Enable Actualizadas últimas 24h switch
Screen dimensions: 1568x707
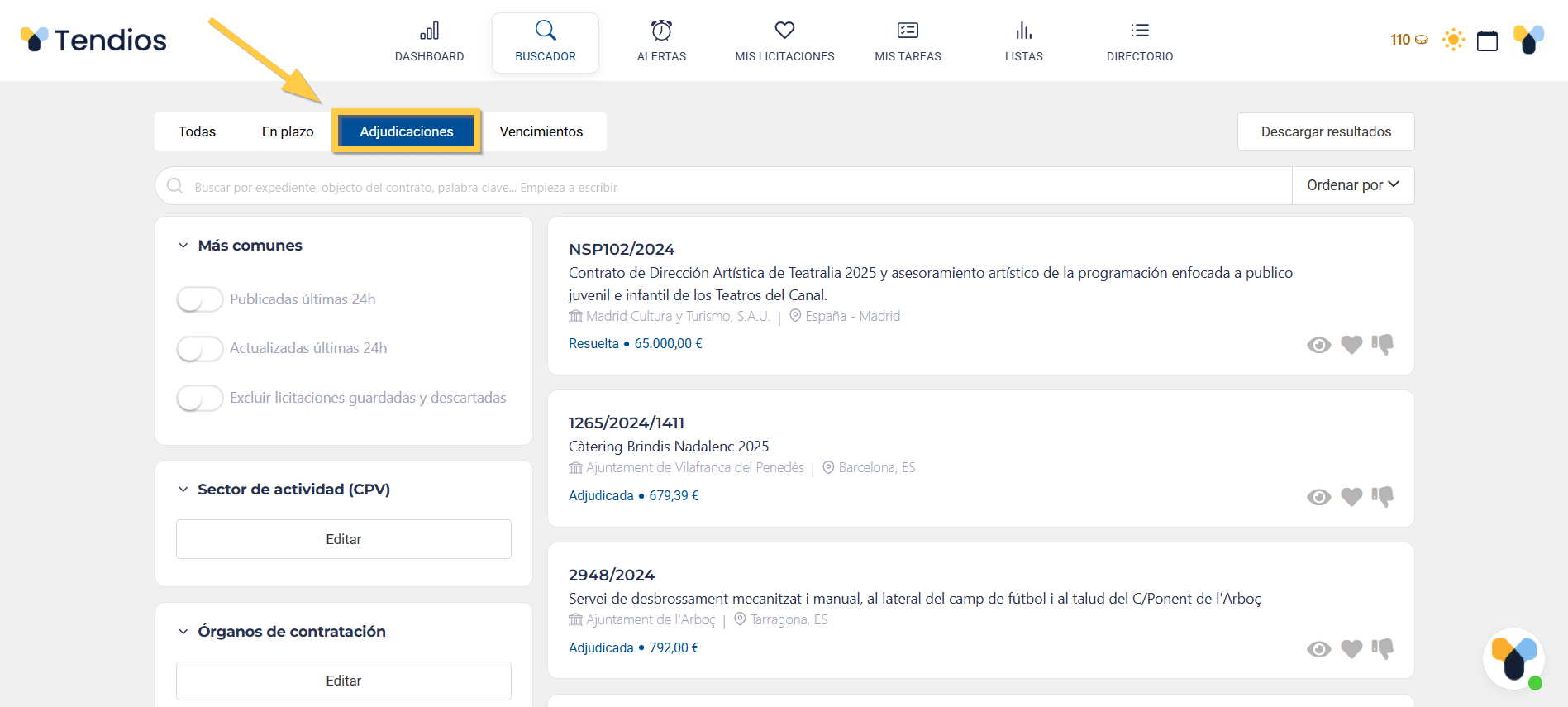200,349
